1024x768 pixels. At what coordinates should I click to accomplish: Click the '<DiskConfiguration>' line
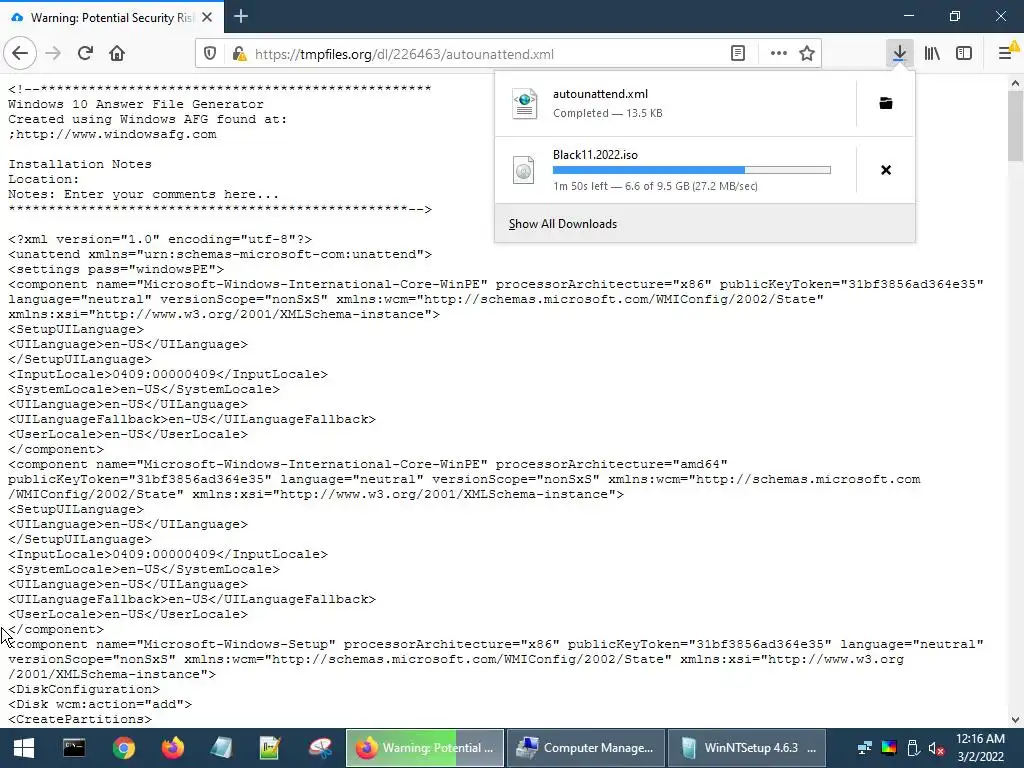click(84, 689)
